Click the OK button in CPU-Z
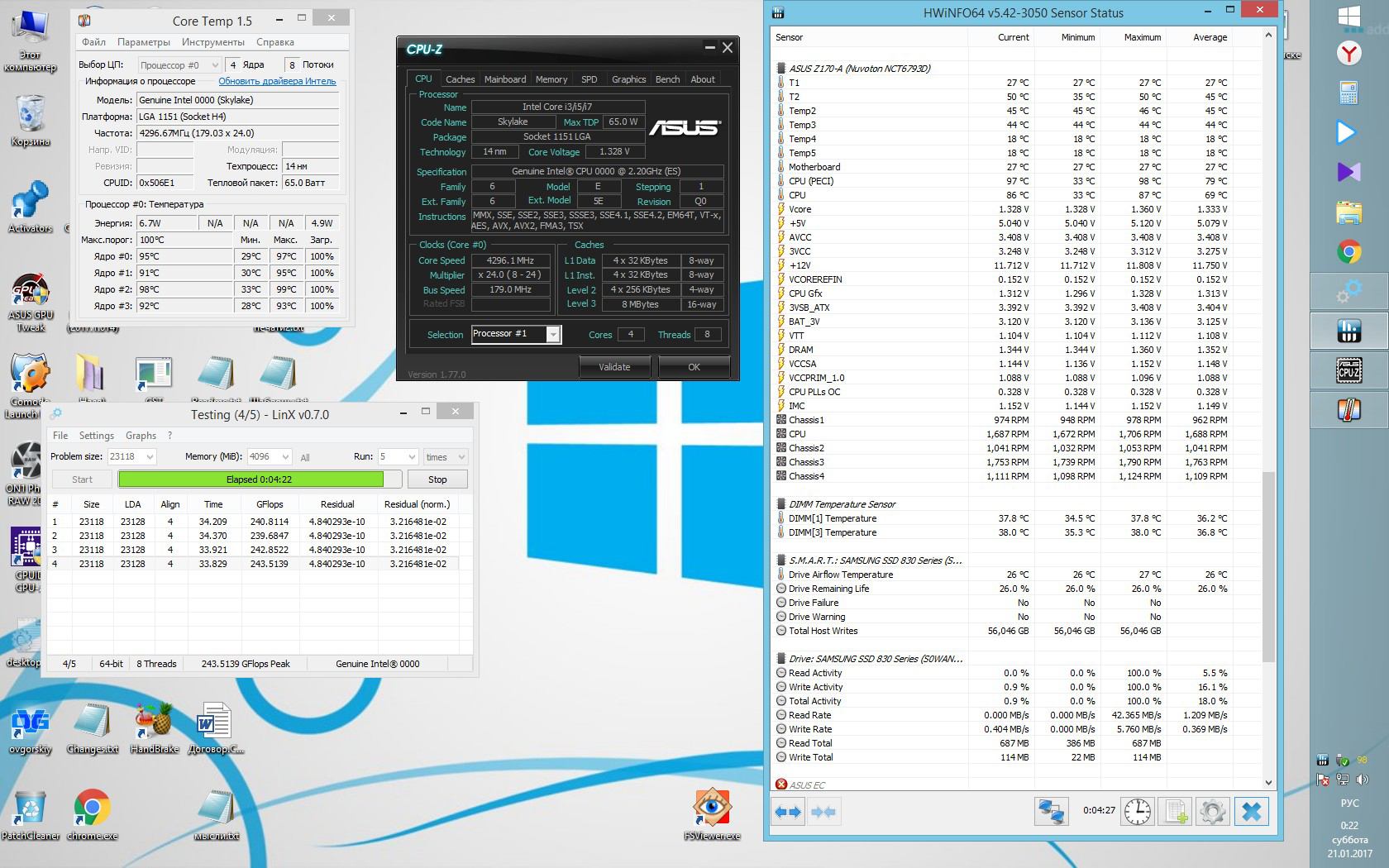Screen dimensions: 1389x868 (x=694, y=367)
